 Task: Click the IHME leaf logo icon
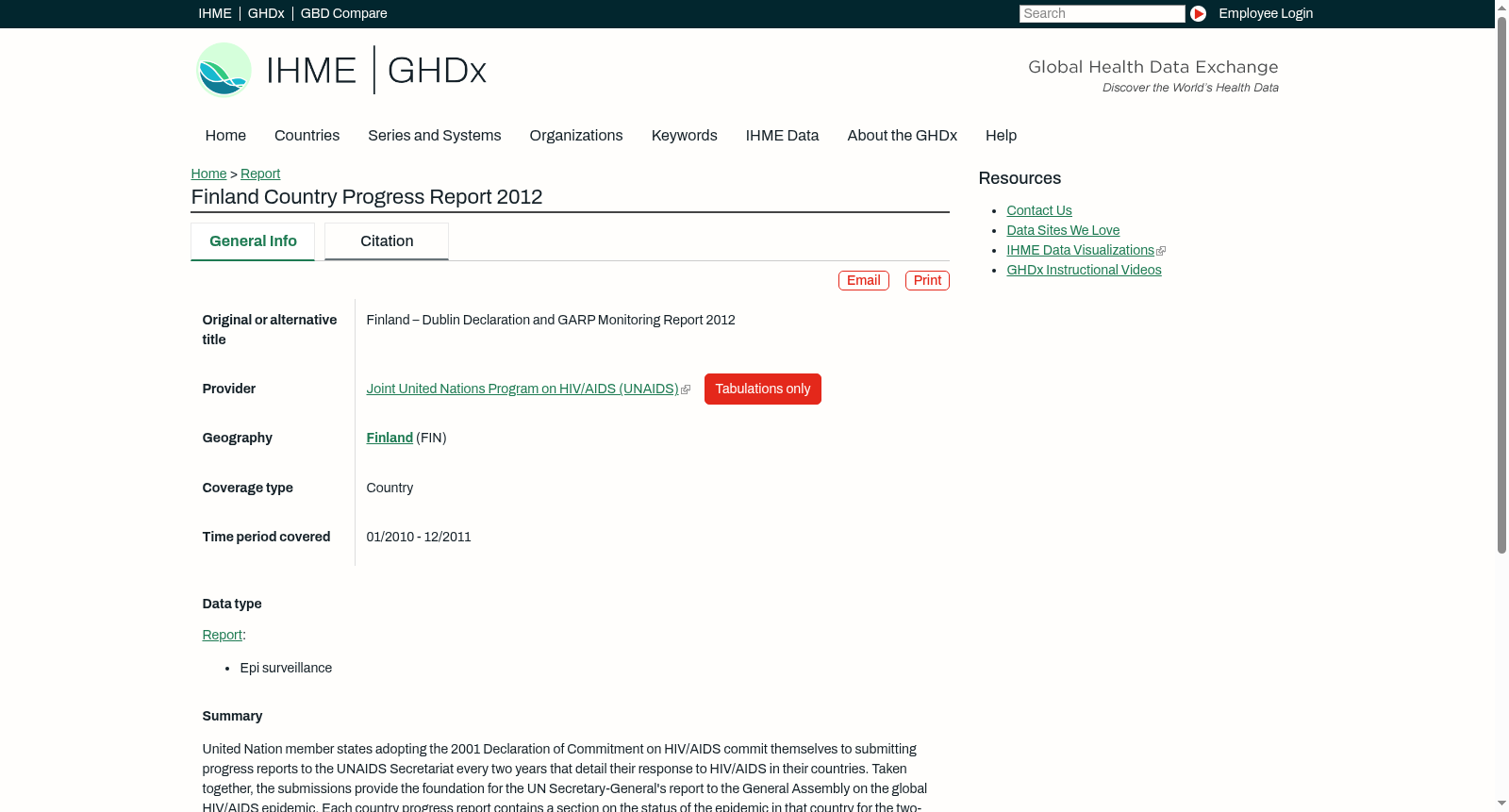(x=224, y=70)
